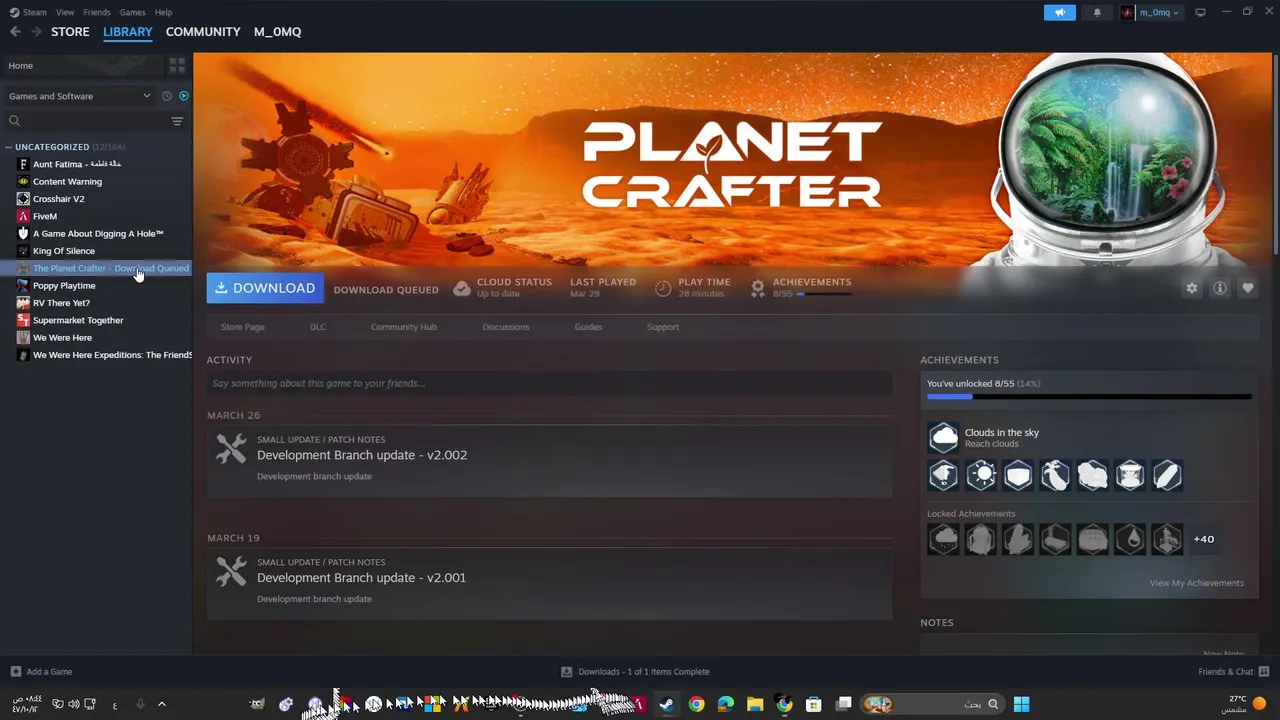Image resolution: width=1280 pixels, height=720 pixels.
Task: Open the Guides link
Action: click(588, 327)
